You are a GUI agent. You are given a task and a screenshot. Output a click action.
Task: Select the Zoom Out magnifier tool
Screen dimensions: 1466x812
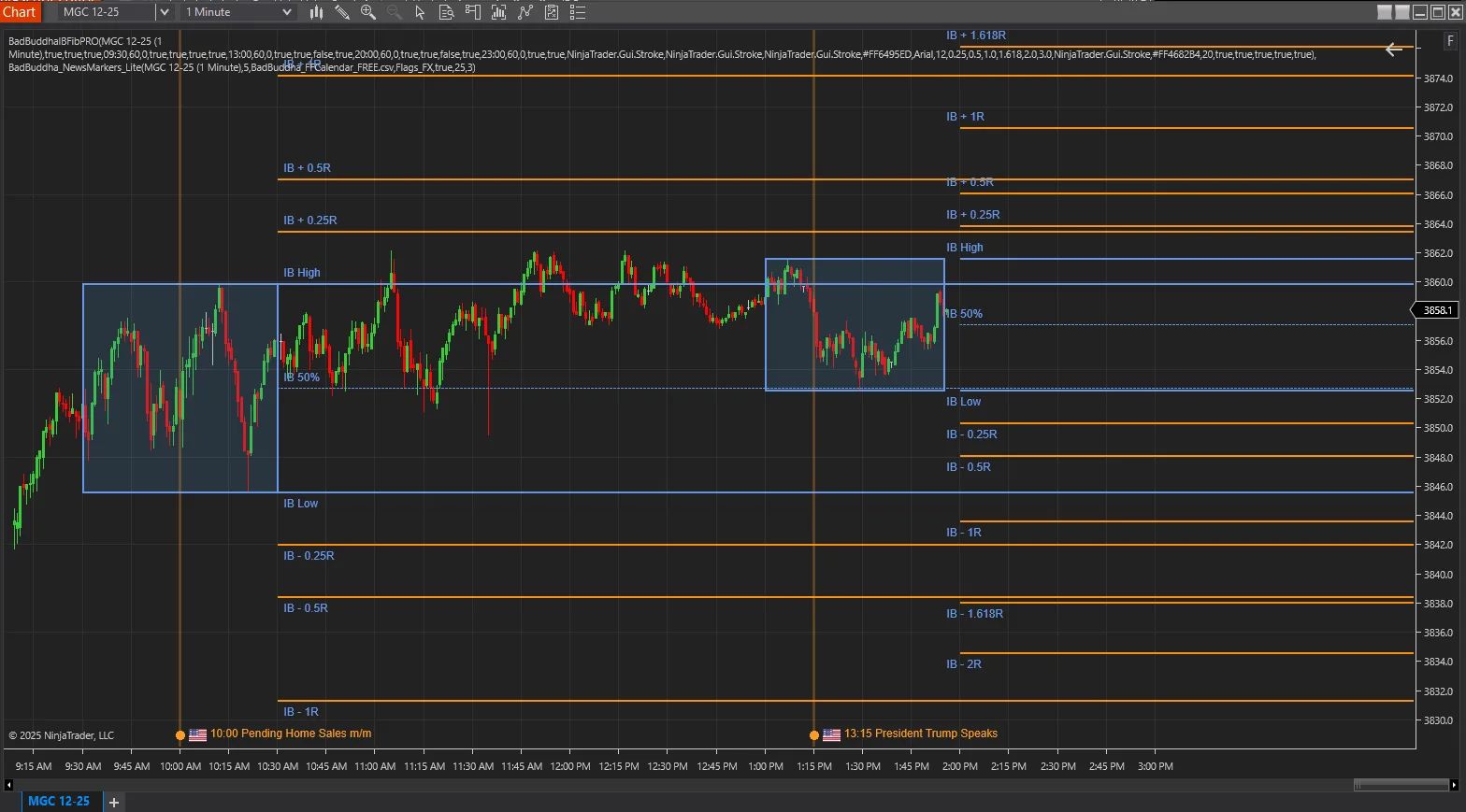(395, 12)
